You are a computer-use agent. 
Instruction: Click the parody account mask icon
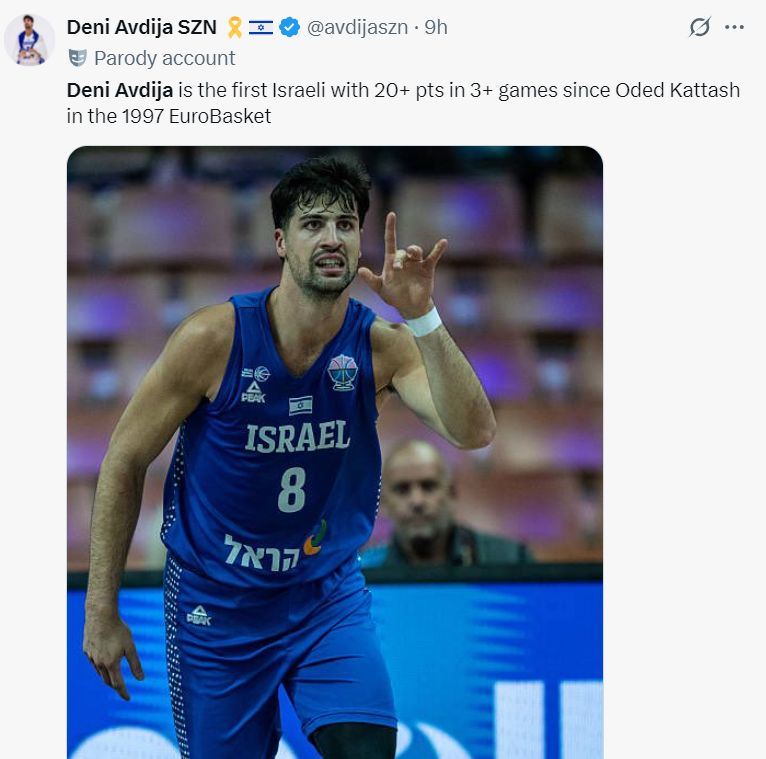point(77,58)
